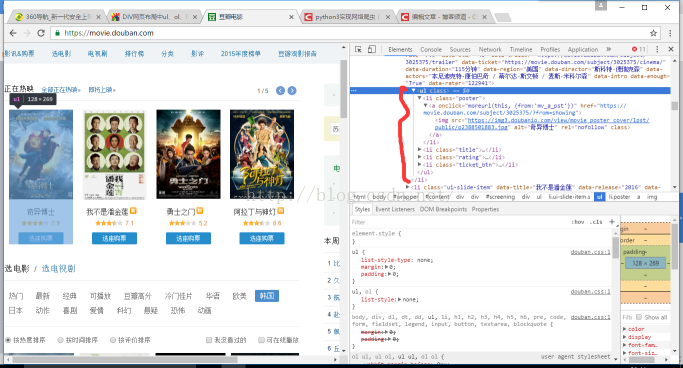Open the Profiles tab
Image resolution: width=683 pixels, height=368 pixels.
[x=550, y=50]
